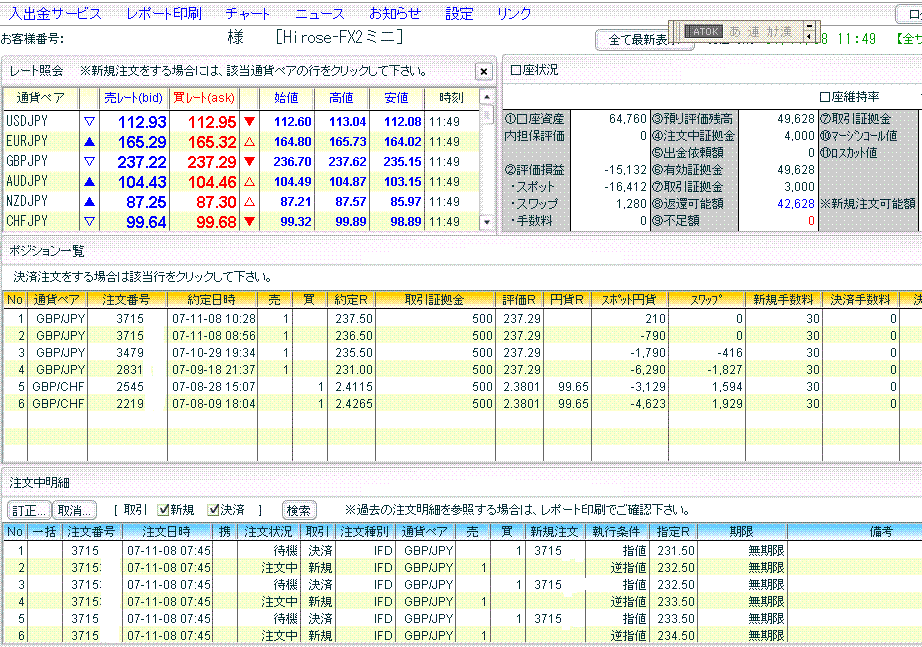Screen dimensions: 922x647
Task: Click CHFJPY bid down-triangle icon
Action: tap(89, 222)
